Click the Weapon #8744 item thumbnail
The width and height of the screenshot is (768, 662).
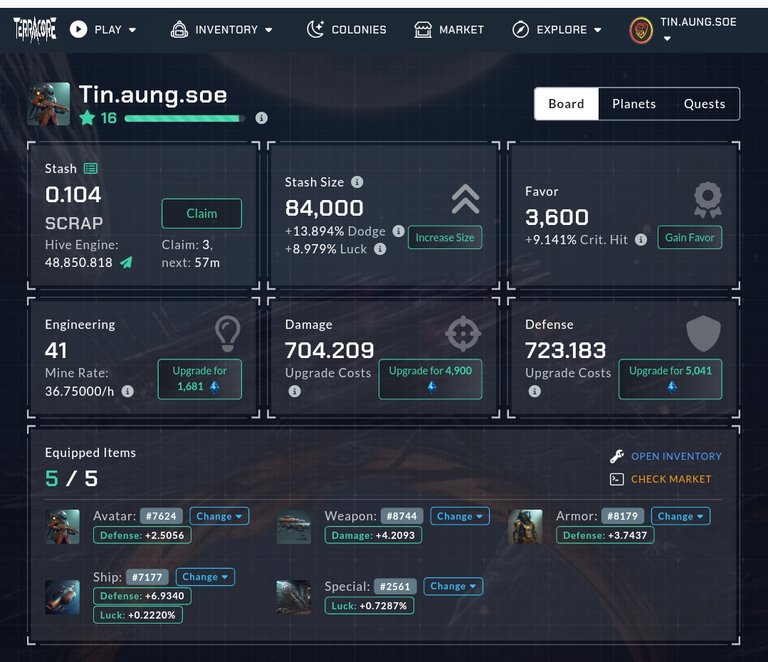click(x=293, y=526)
